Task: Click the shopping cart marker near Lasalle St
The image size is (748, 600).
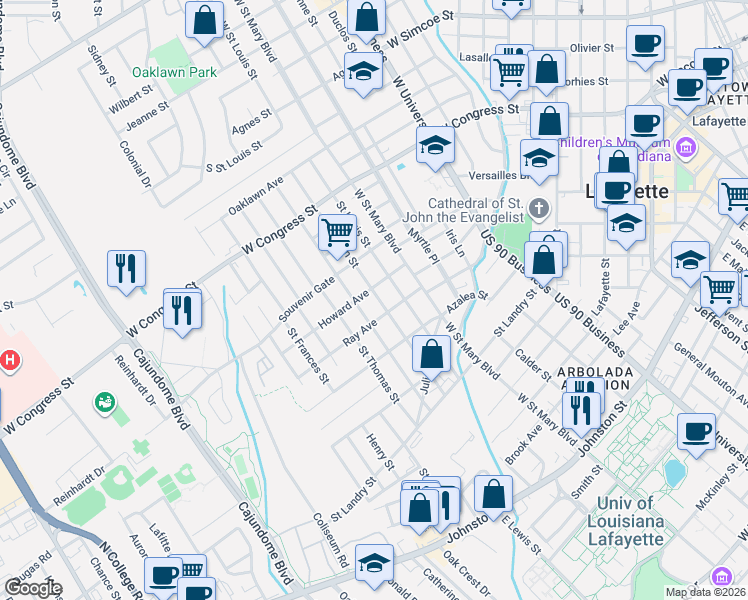Action: 509,75
